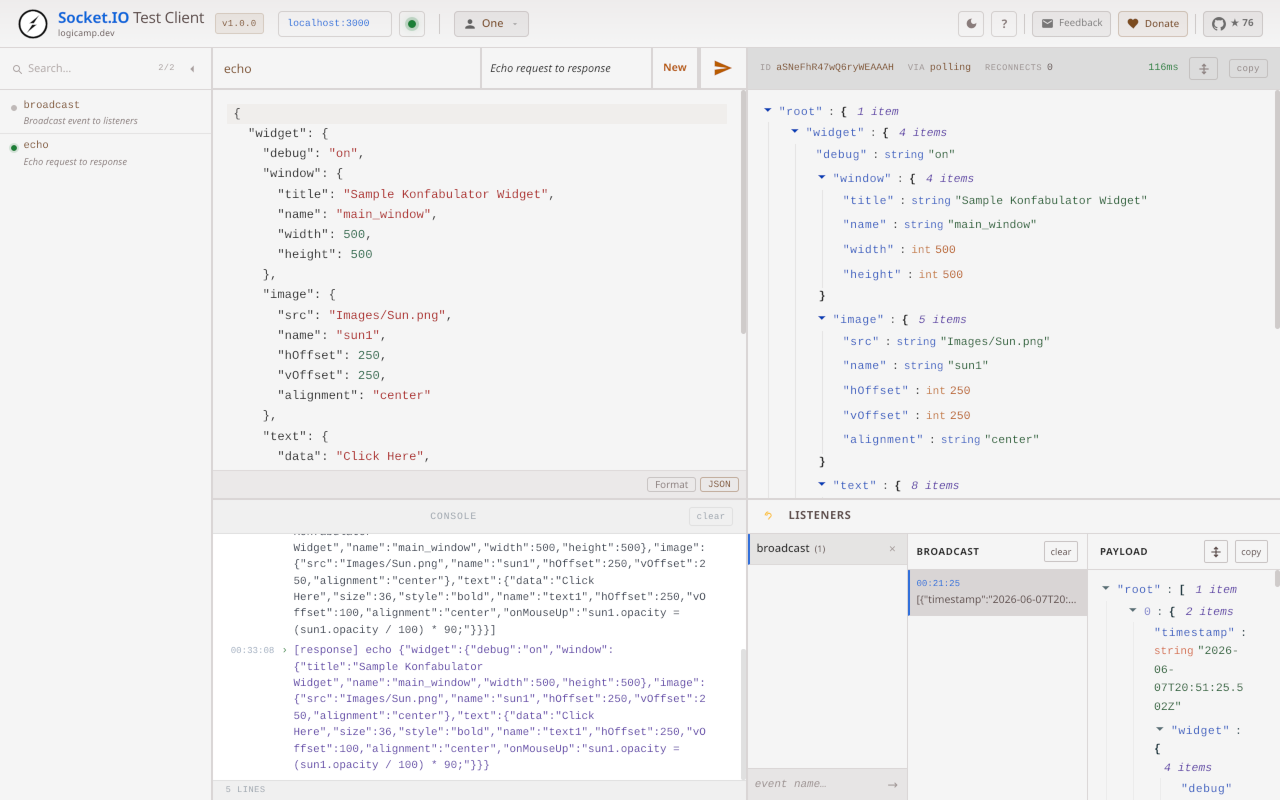
Task: Collapse the "widget" node in response
Action: (x=795, y=131)
